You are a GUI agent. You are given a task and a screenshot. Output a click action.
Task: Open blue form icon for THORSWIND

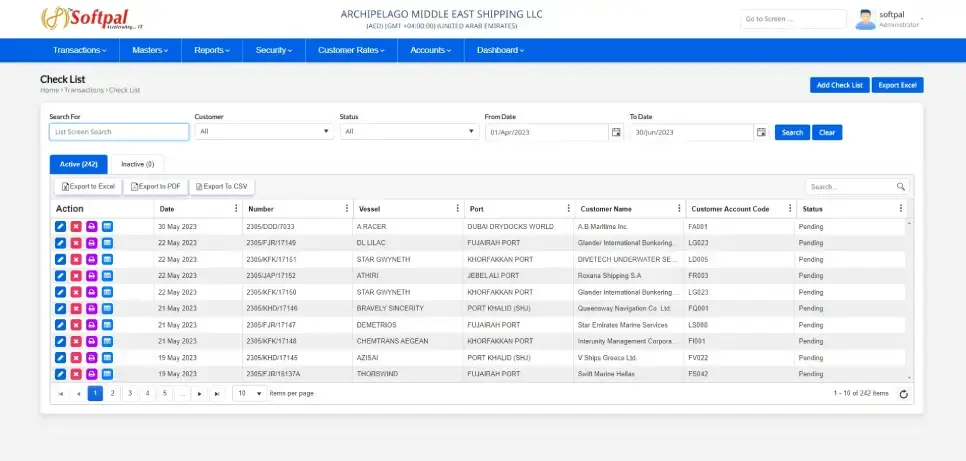[x=107, y=374]
